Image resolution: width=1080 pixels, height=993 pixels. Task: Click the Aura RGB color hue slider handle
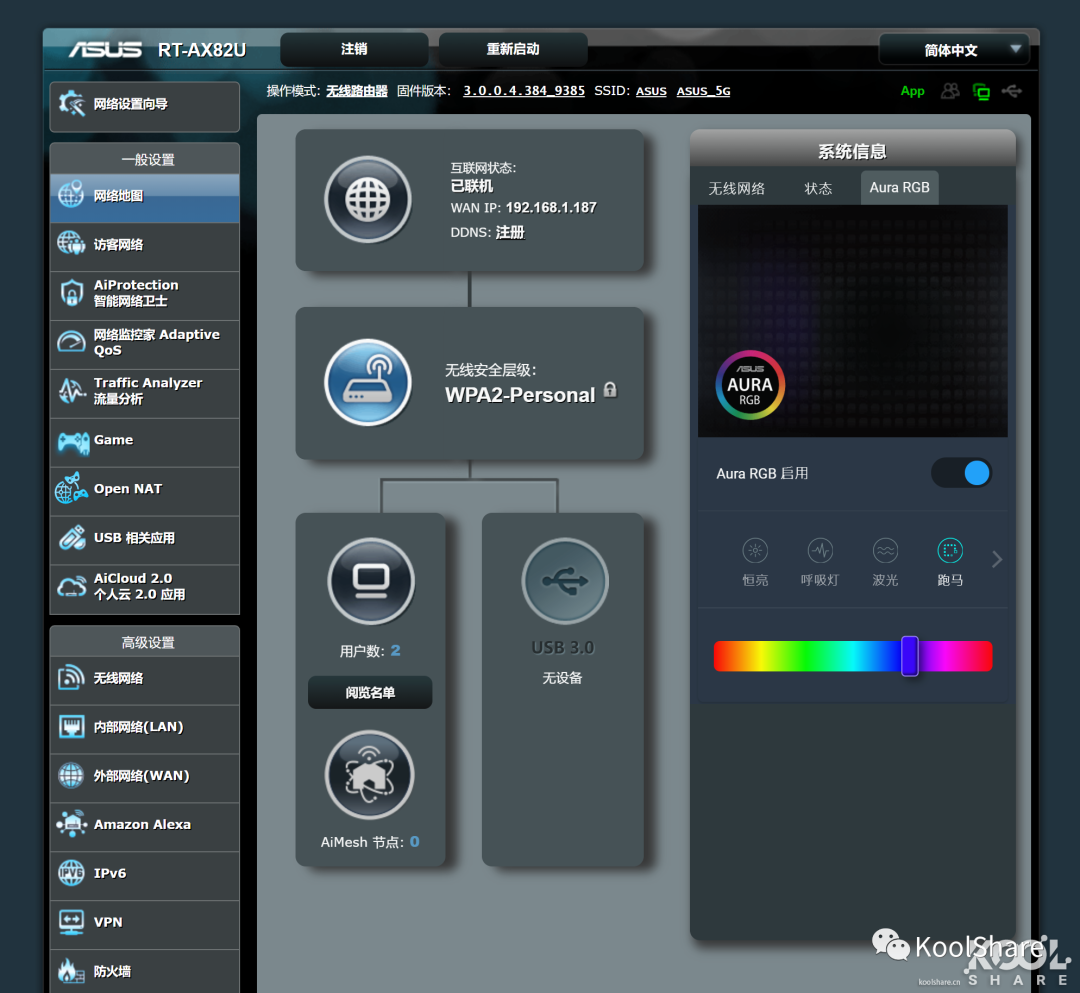(x=910, y=656)
